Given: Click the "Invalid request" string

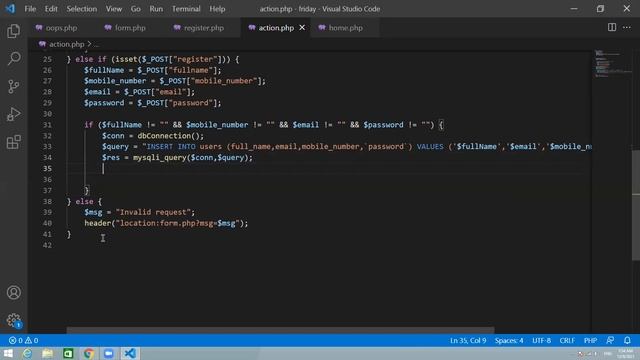Looking at the screenshot, I should (x=153, y=212).
